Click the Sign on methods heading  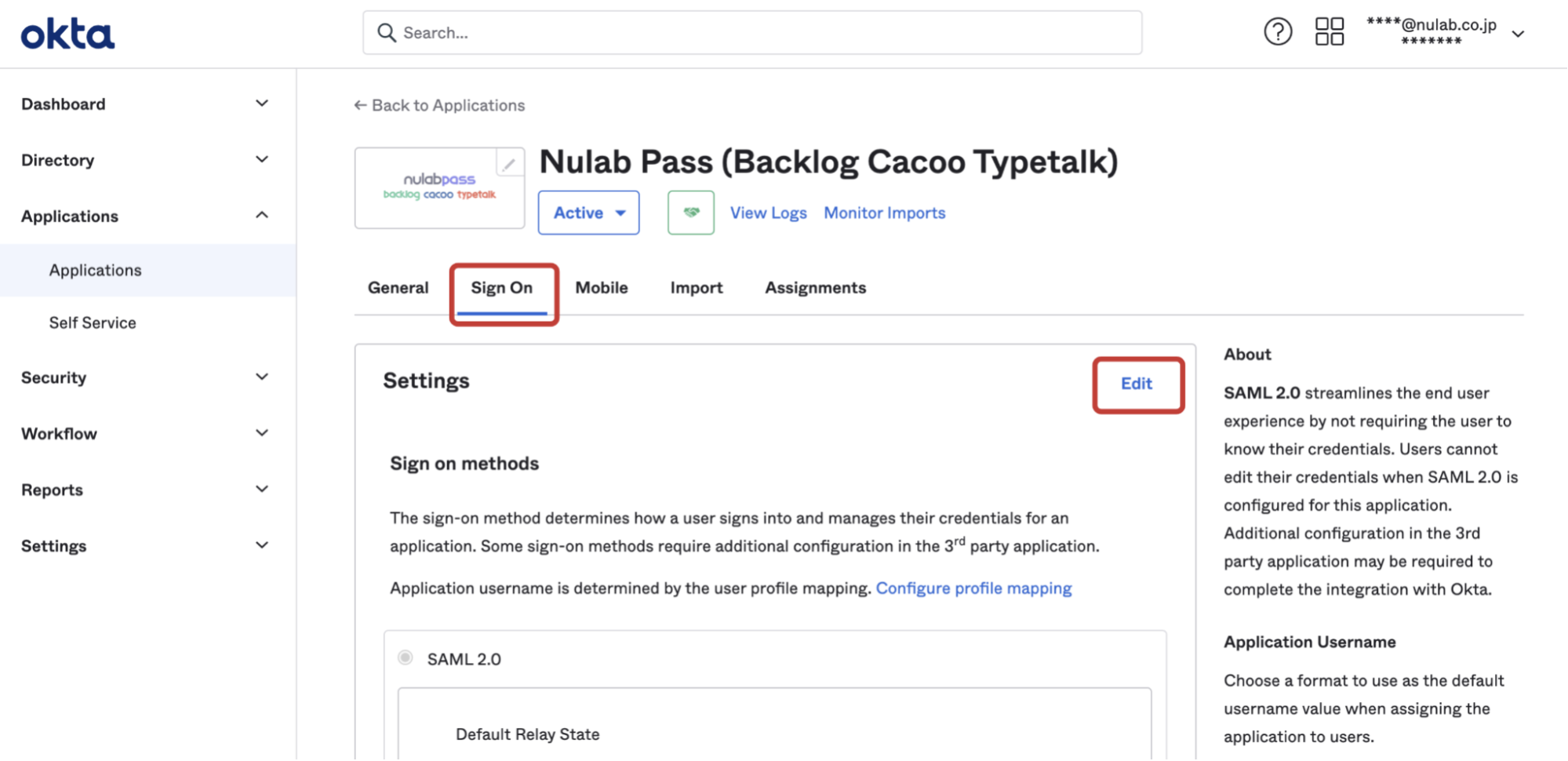(x=464, y=464)
